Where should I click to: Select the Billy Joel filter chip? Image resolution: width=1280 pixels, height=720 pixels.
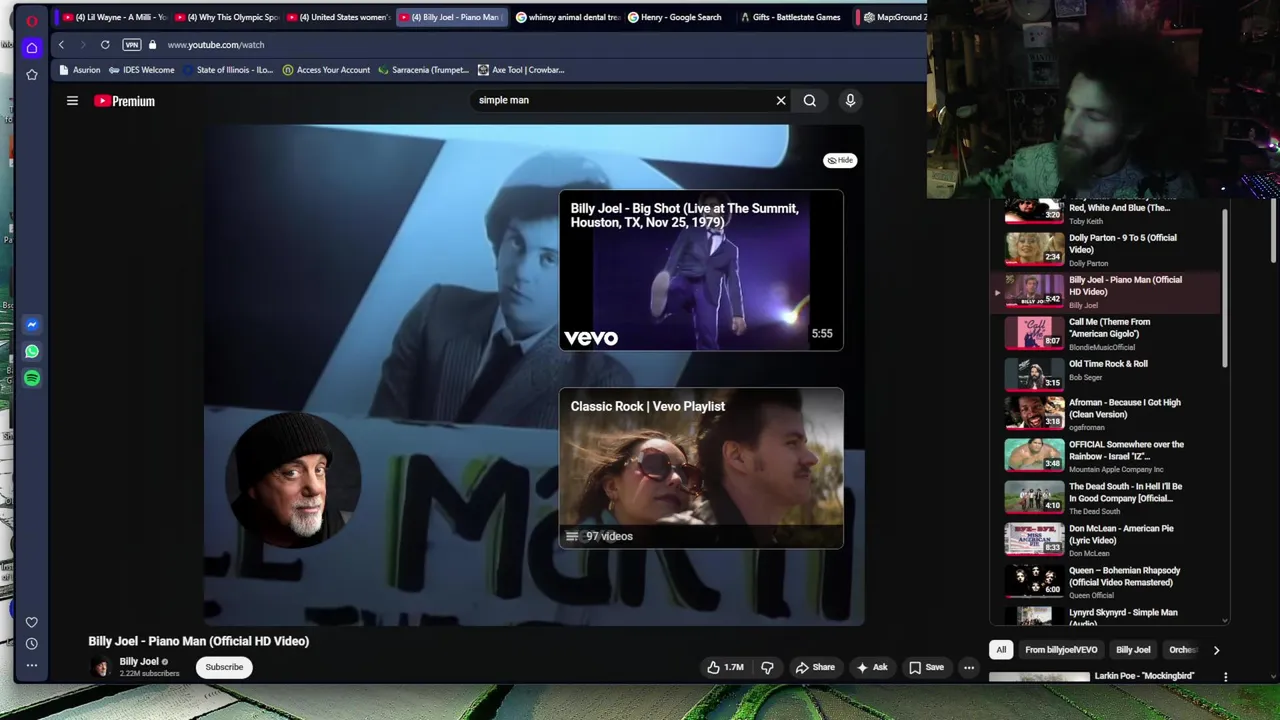point(1133,650)
